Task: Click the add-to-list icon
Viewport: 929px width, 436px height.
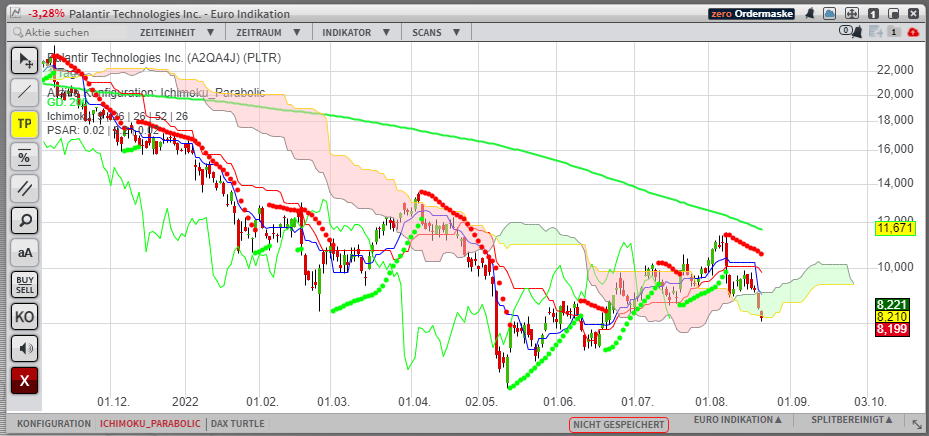Action: [x=876, y=32]
